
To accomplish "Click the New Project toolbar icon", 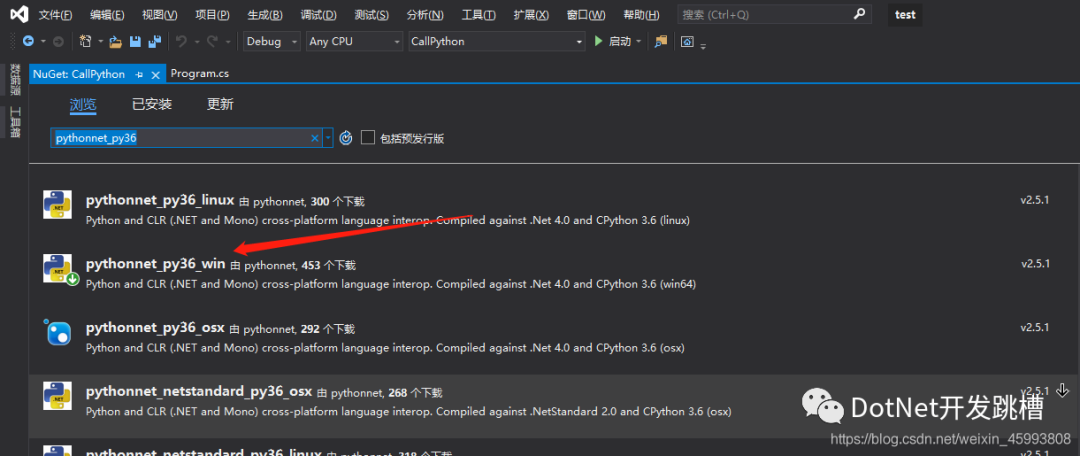I will pyautogui.click(x=85, y=41).
